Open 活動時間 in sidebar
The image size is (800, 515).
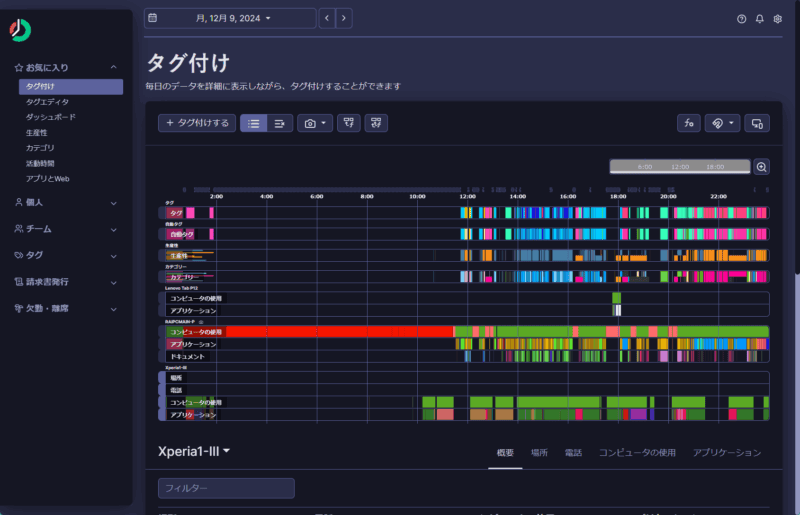[40, 163]
